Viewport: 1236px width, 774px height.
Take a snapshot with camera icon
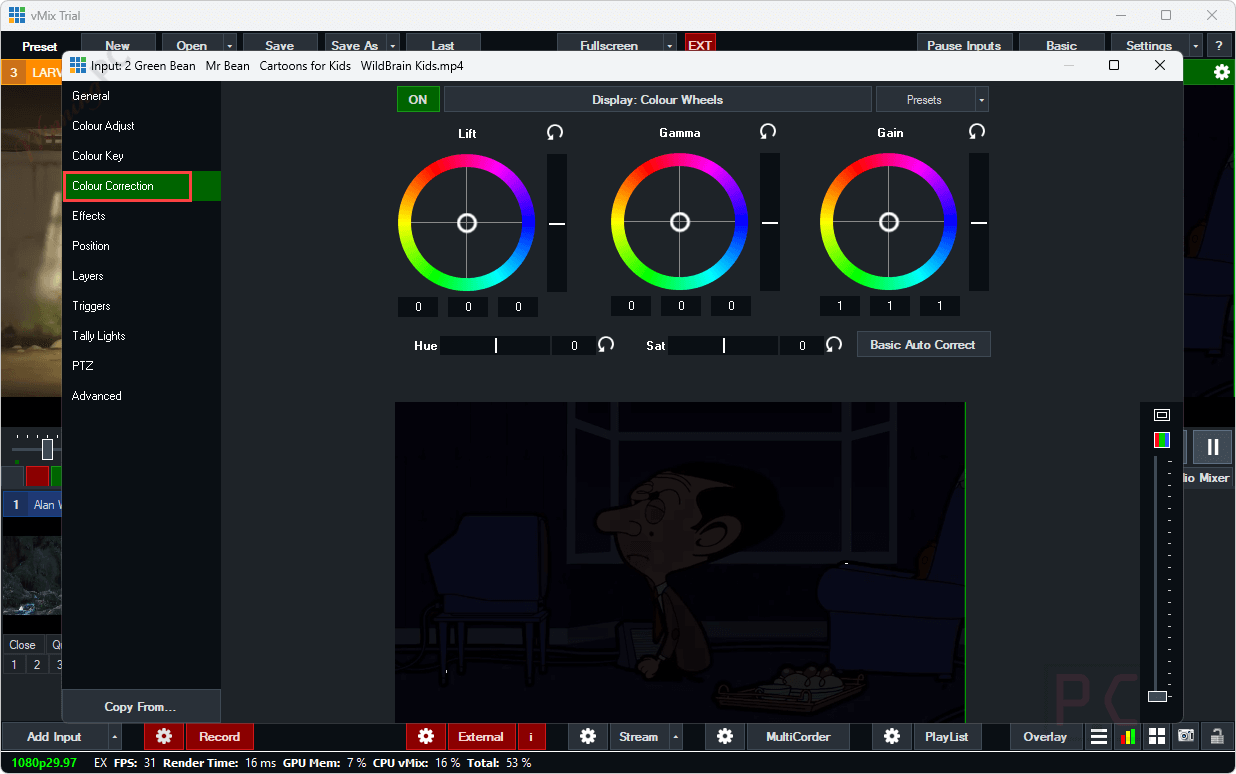coord(1186,737)
